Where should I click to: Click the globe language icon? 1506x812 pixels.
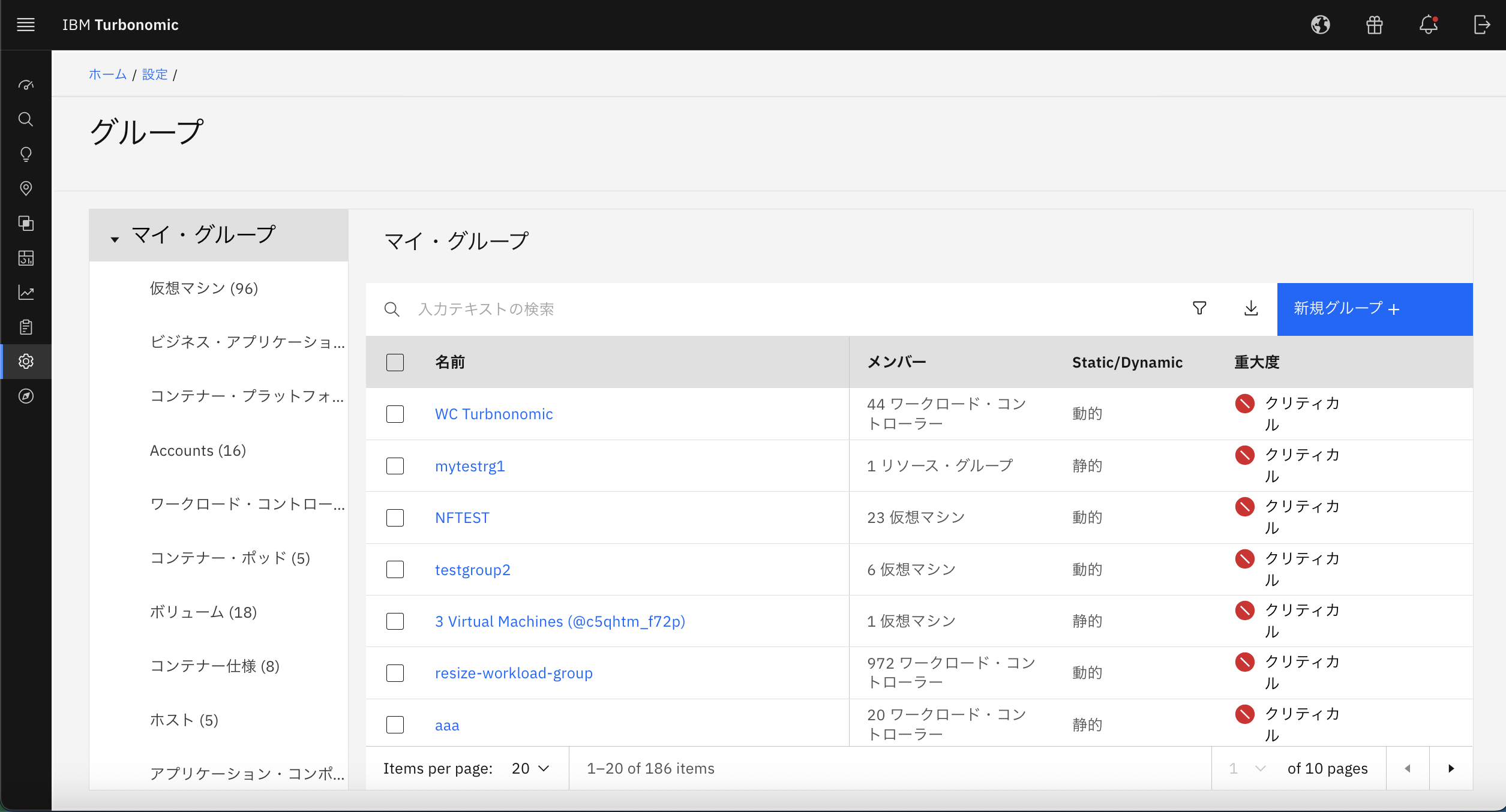click(1320, 25)
